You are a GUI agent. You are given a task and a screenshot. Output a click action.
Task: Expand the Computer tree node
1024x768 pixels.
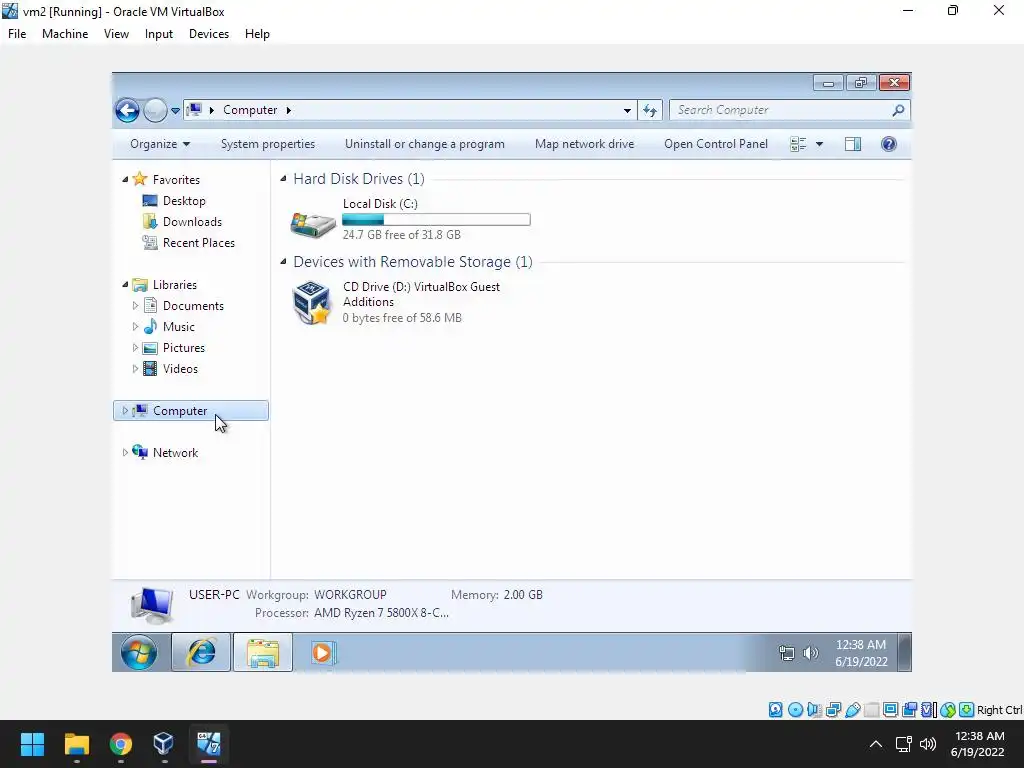pos(125,411)
